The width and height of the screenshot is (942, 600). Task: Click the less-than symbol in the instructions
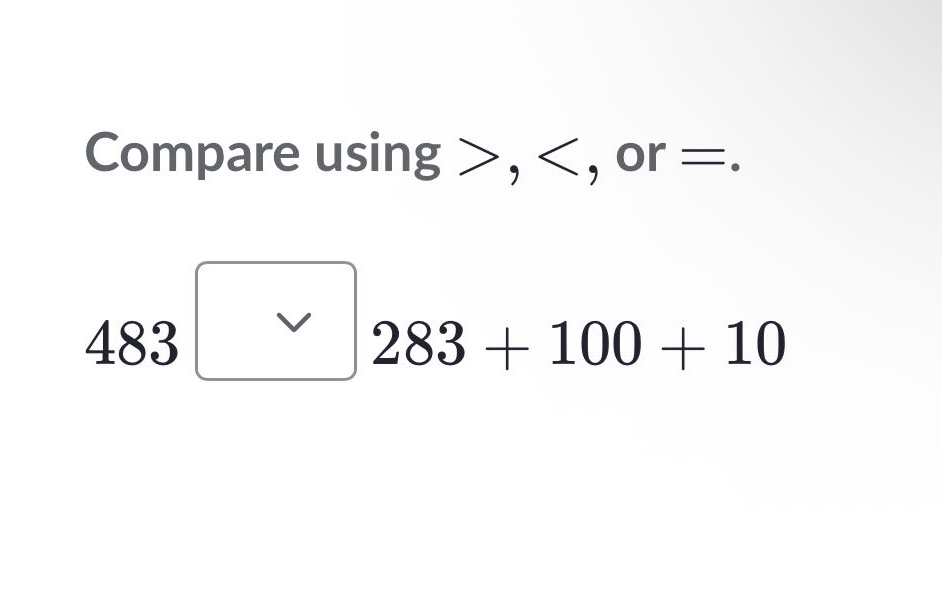tap(561, 155)
